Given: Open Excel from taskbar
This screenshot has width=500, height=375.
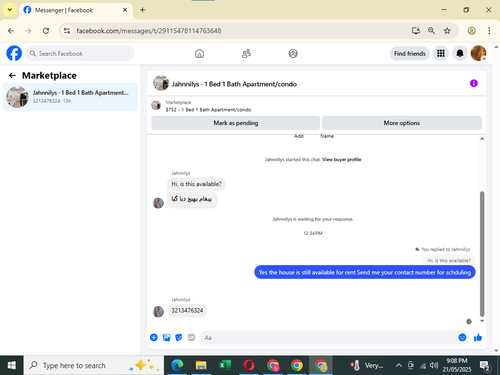Looking at the screenshot, I should point(225,365).
